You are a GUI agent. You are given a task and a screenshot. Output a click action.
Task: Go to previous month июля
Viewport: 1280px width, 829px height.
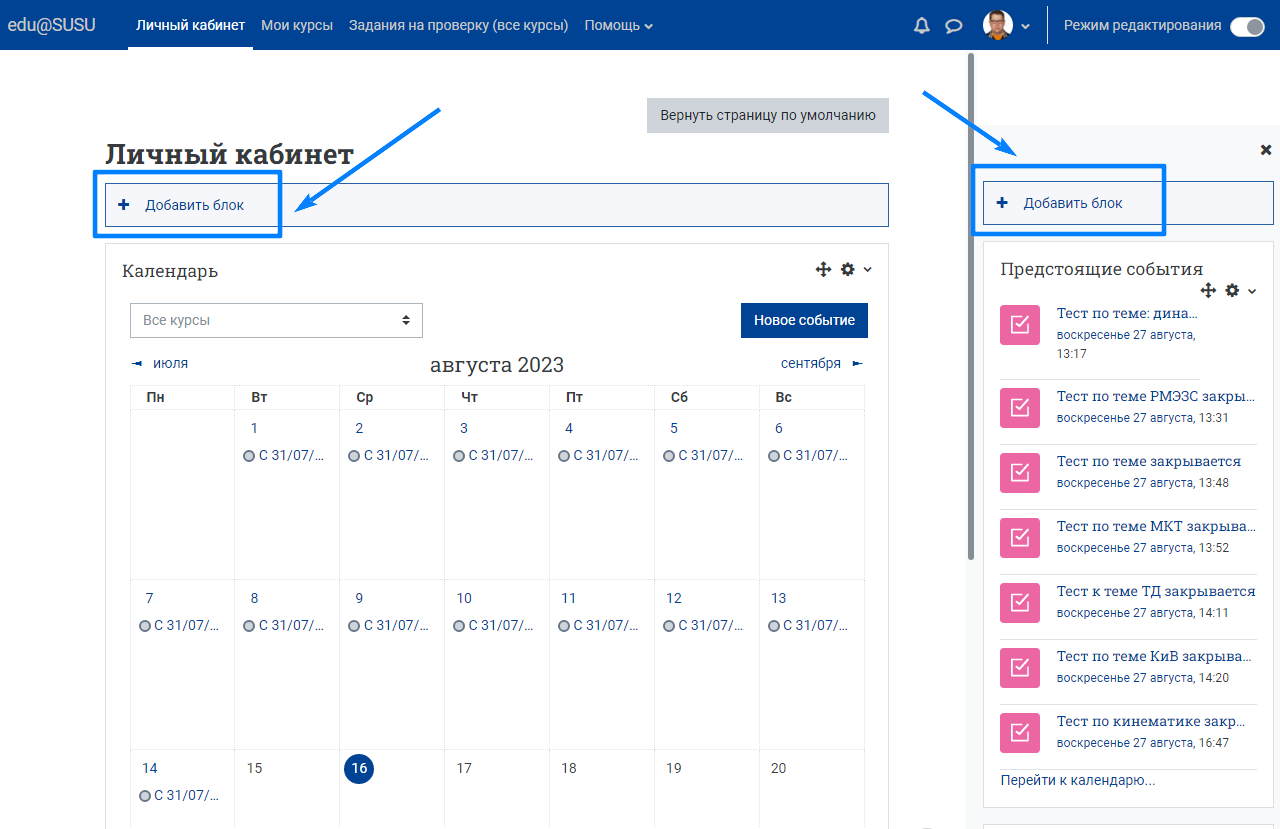click(x=160, y=363)
